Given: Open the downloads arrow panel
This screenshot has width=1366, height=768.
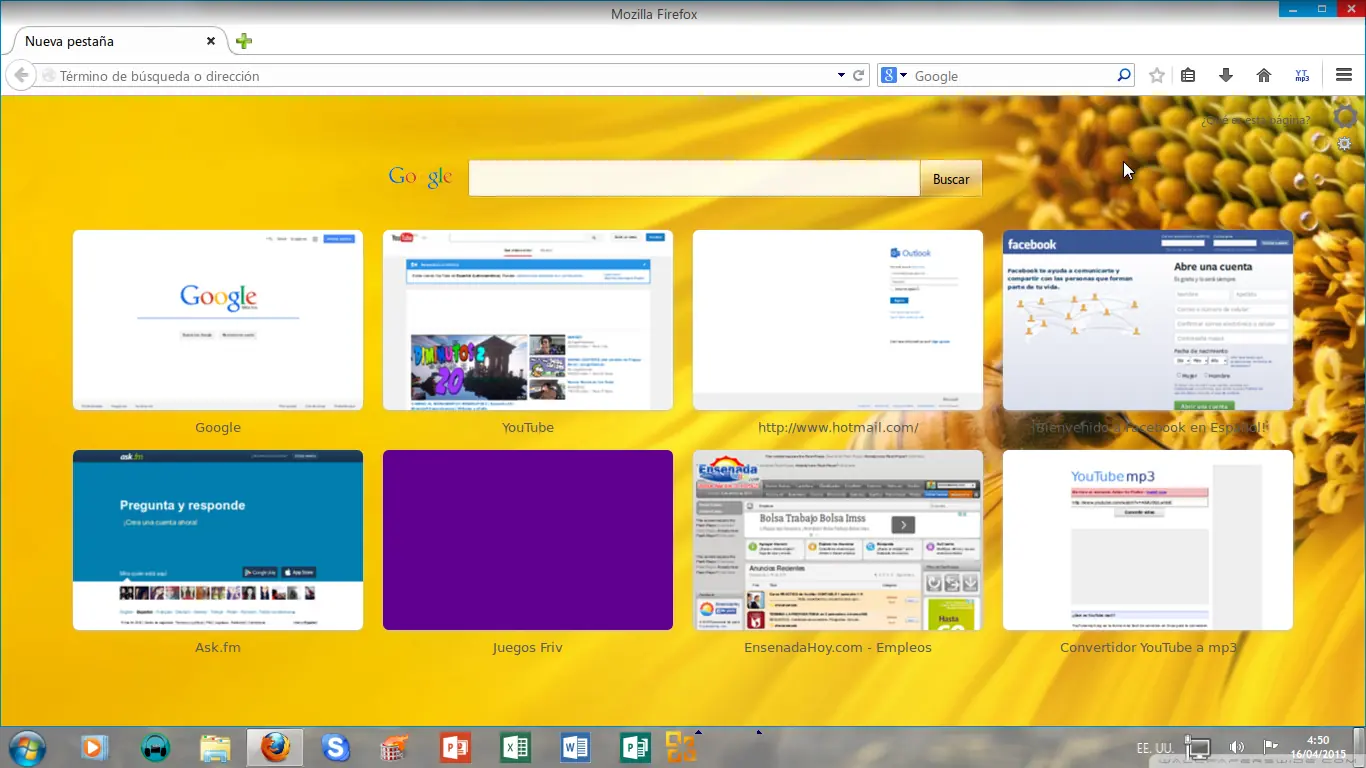Looking at the screenshot, I should click(x=1226, y=76).
